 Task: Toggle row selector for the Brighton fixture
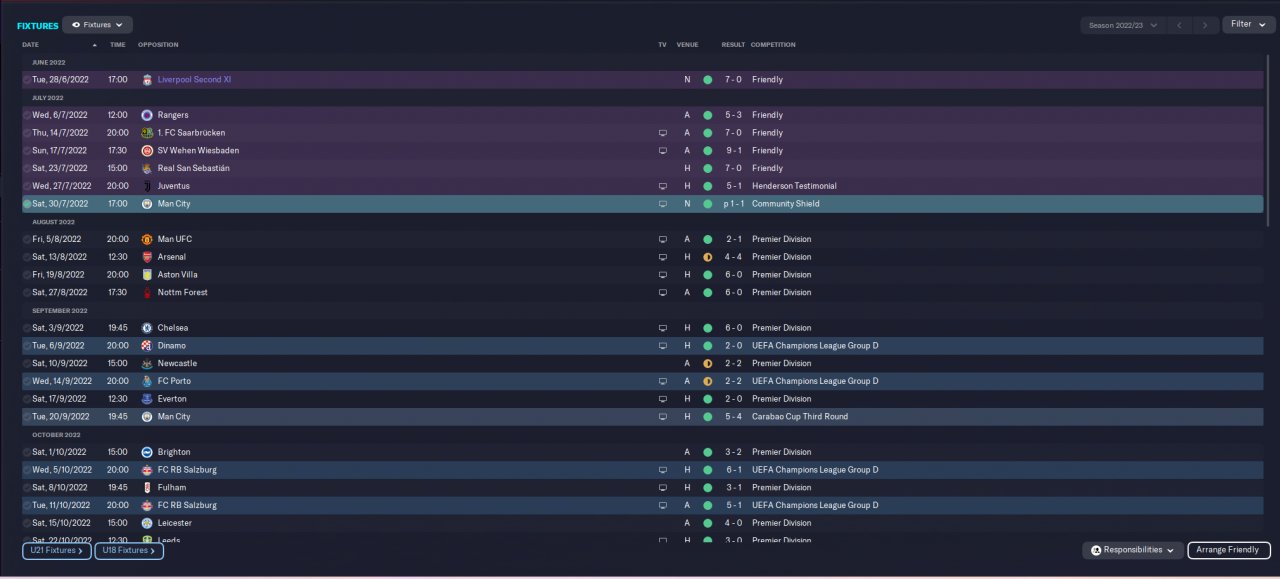(x=27, y=452)
